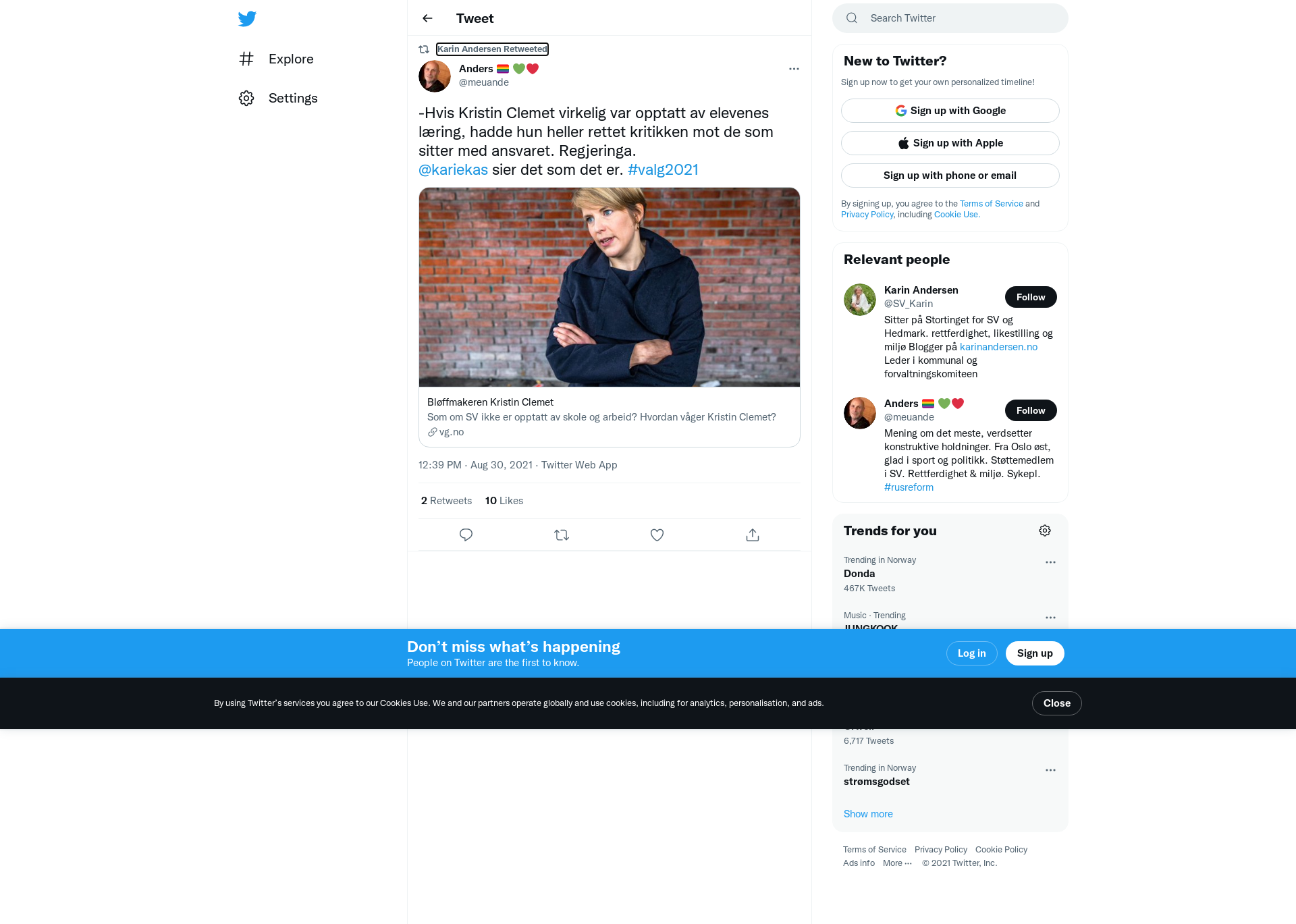Click the Twitter bird logo
Screen dimensions: 1296x924
pyautogui.click(x=247, y=18)
